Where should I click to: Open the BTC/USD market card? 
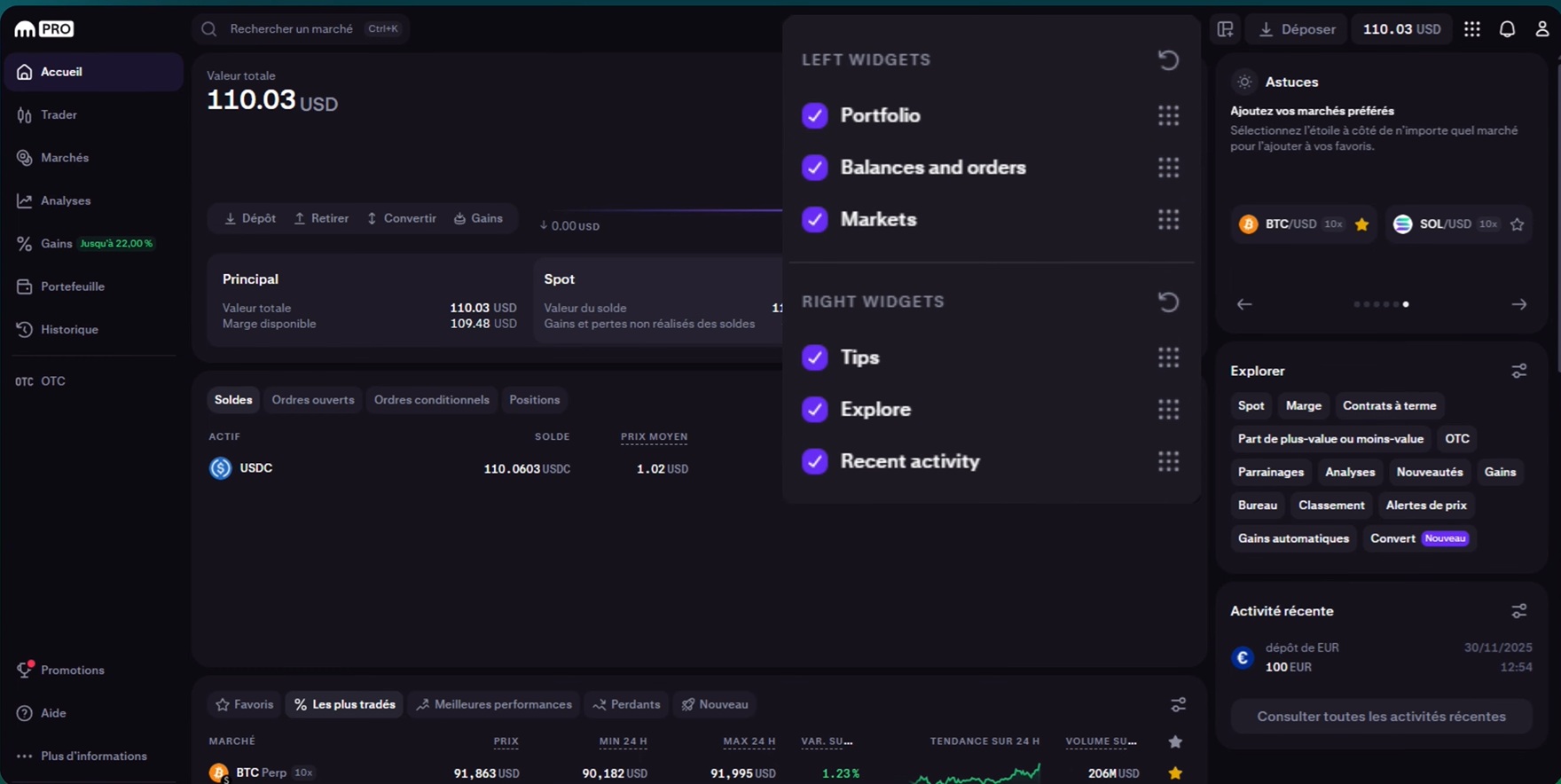coord(1305,224)
